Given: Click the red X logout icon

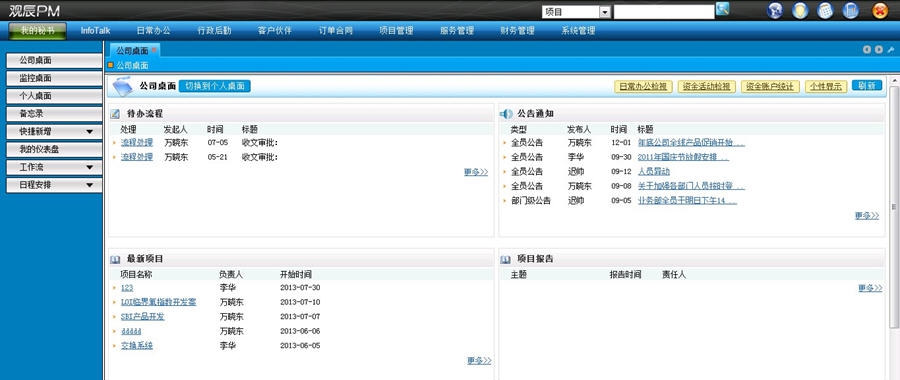Looking at the screenshot, I should 880,10.
